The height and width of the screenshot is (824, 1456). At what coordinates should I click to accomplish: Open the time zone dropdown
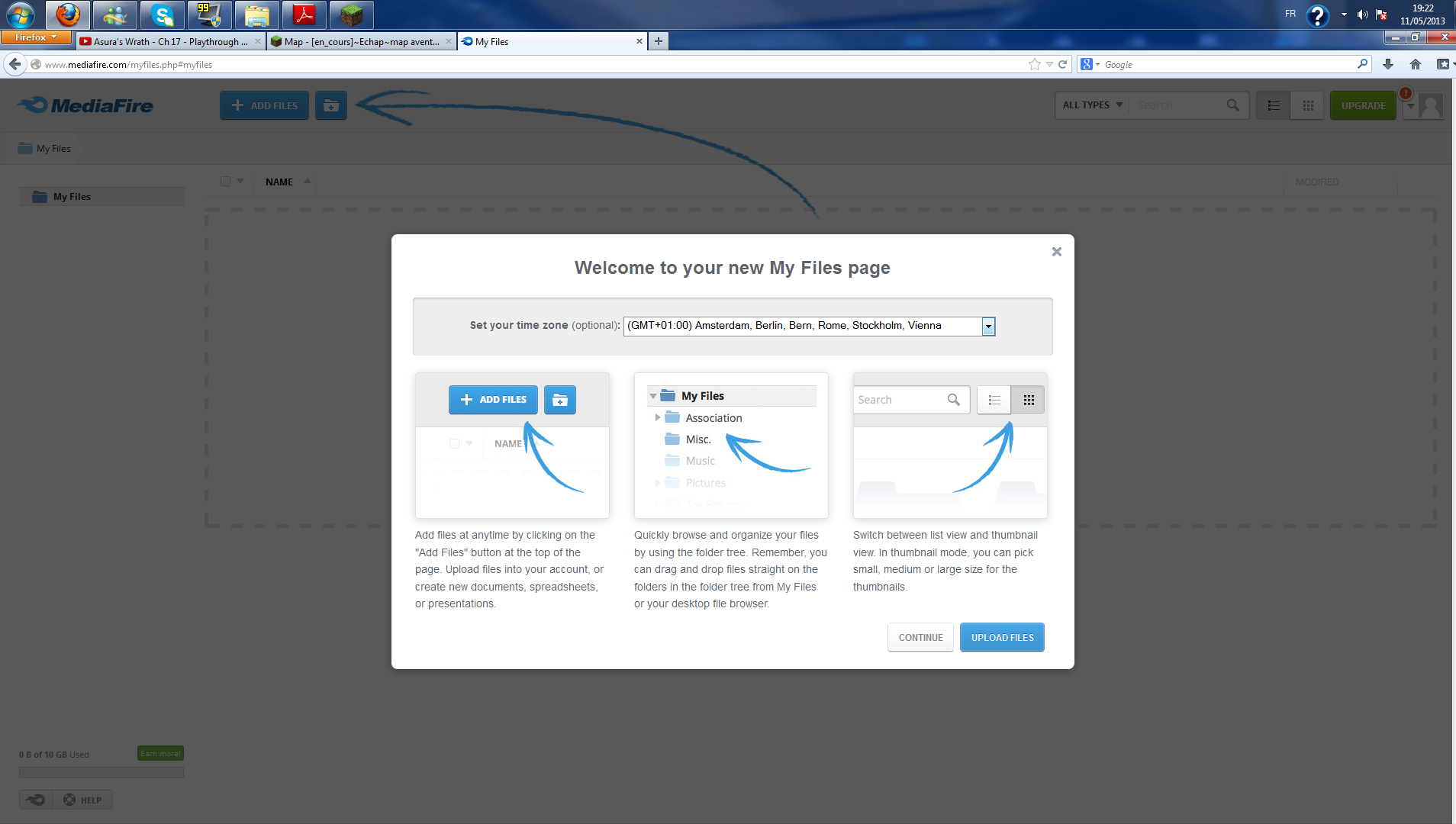[809, 326]
